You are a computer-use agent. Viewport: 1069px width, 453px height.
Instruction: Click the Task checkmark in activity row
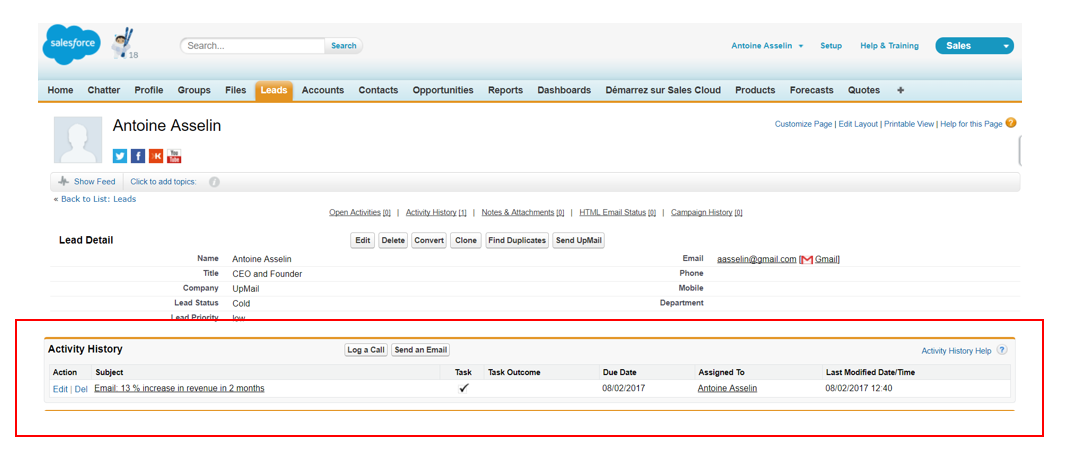click(464, 388)
